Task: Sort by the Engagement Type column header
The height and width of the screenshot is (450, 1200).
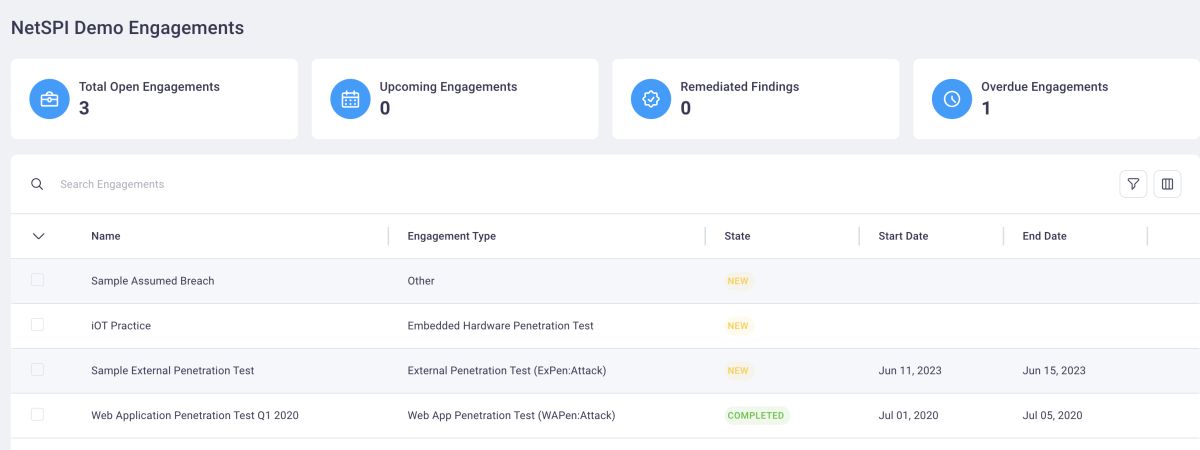Action: click(x=452, y=236)
